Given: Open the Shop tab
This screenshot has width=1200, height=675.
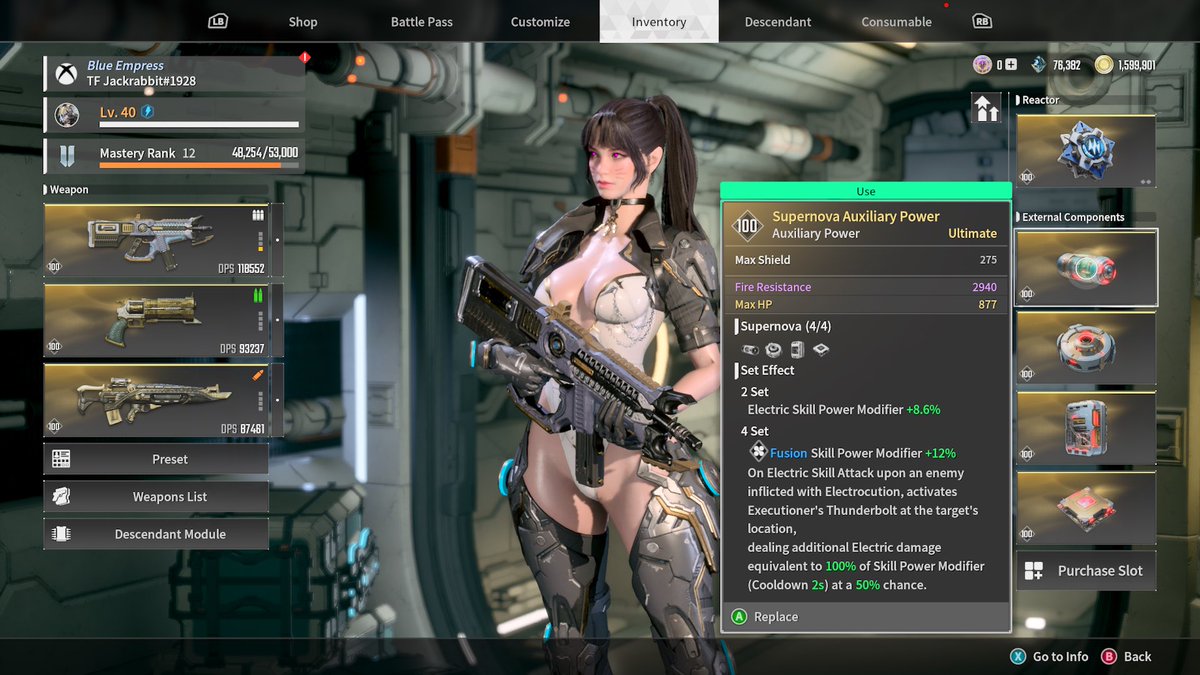Looking at the screenshot, I should pyautogui.click(x=303, y=22).
